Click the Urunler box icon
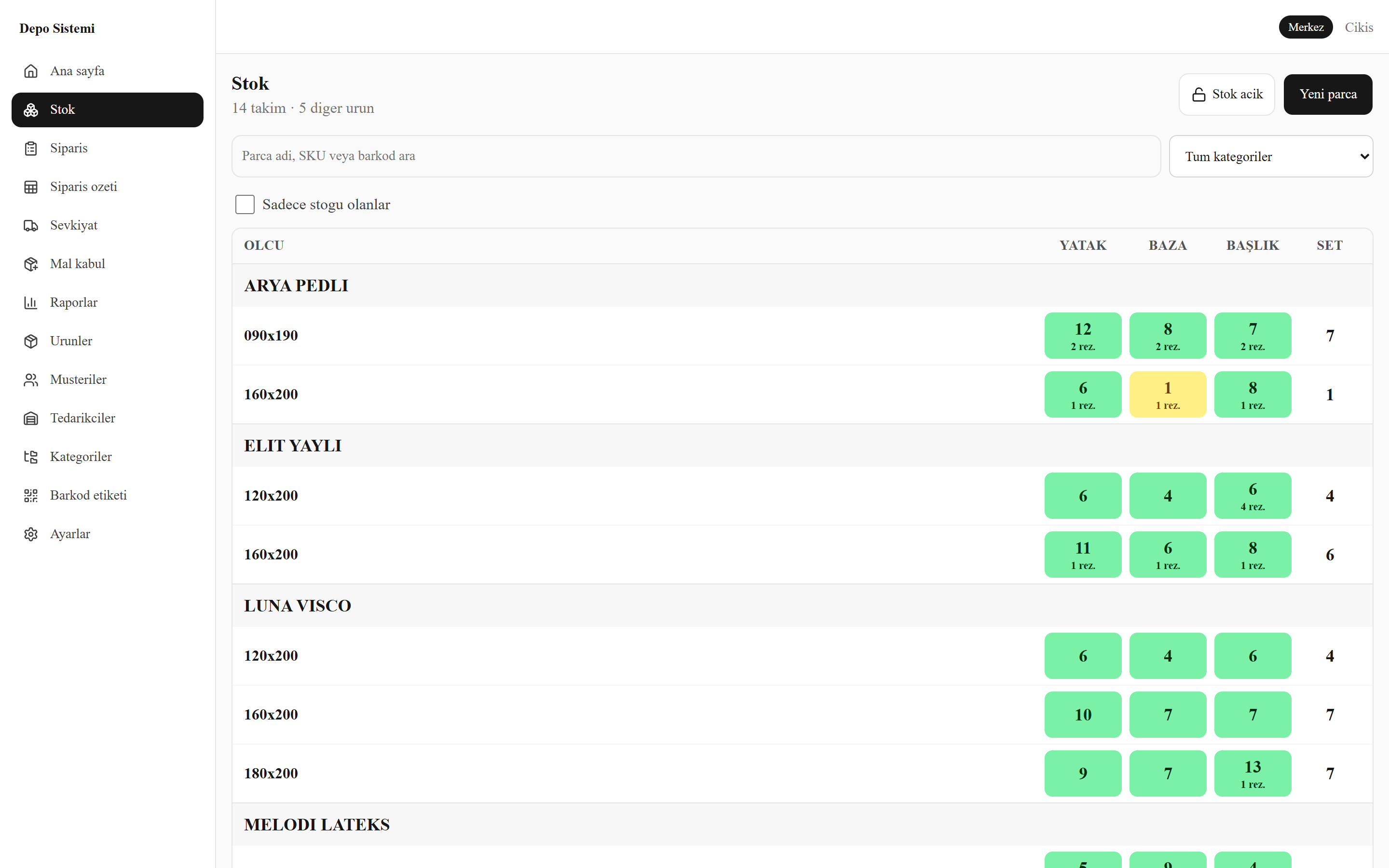The width and height of the screenshot is (1389, 868). [31, 341]
